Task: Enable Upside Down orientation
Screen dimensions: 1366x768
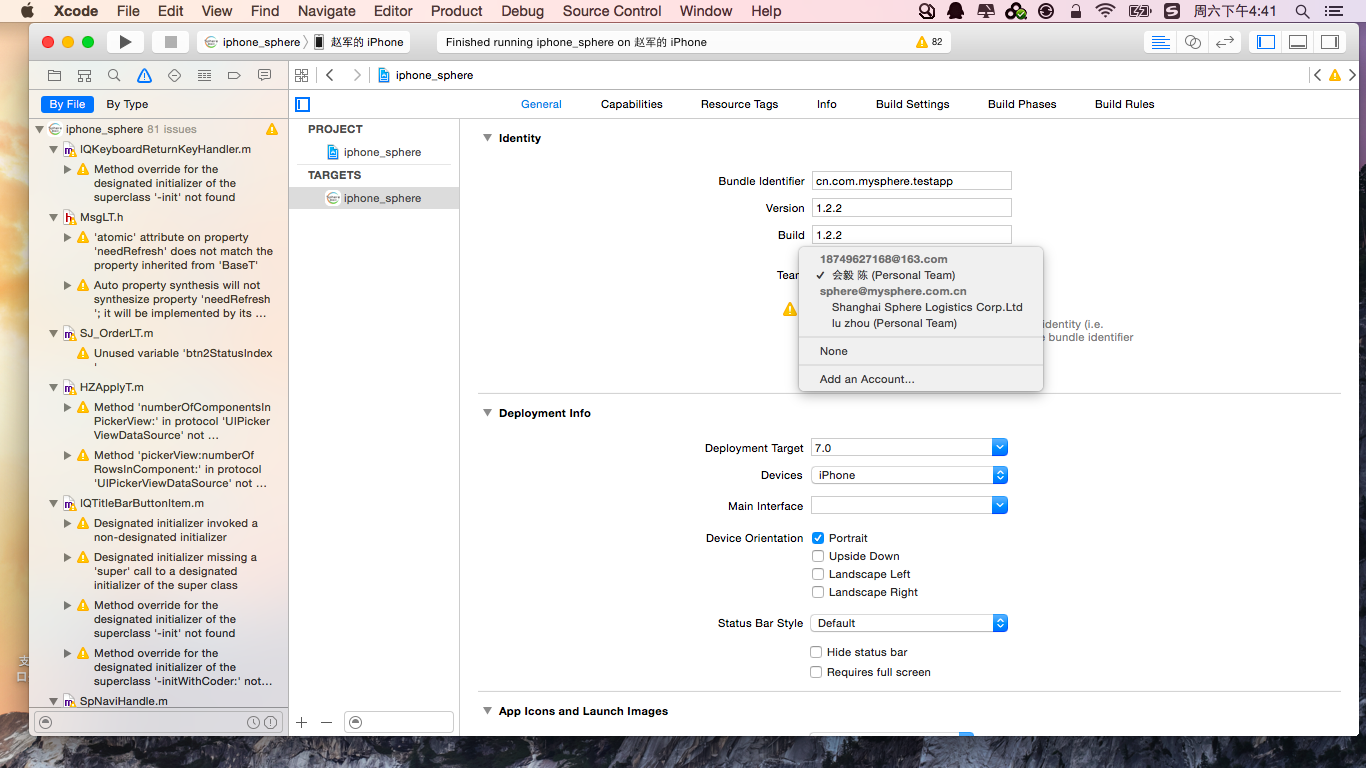Action: pyautogui.click(x=818, y=556)
